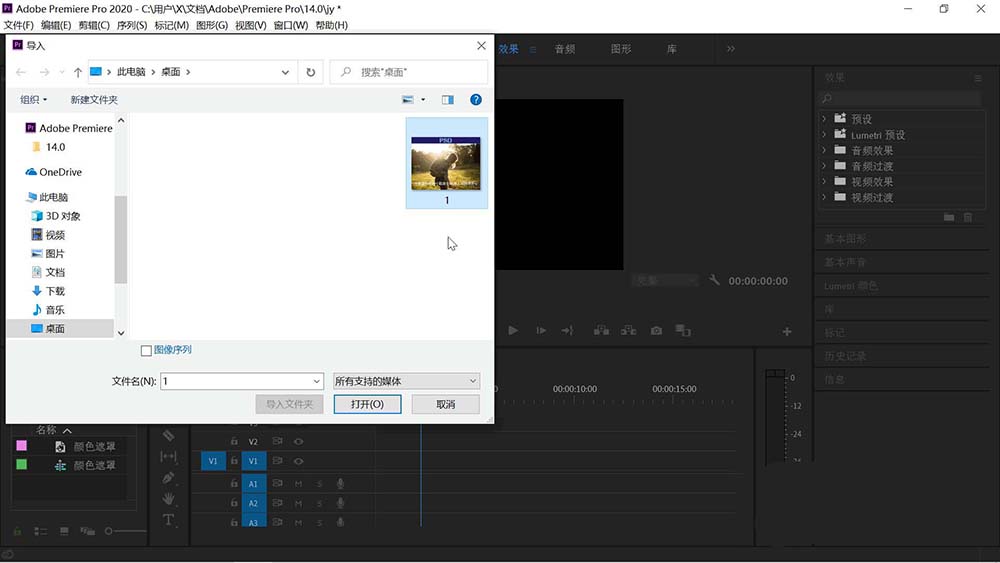This screenshot has width=1000, height=563.
Task: Select the Hand tool
Action: pyautogui.click(x=168, y=498)
